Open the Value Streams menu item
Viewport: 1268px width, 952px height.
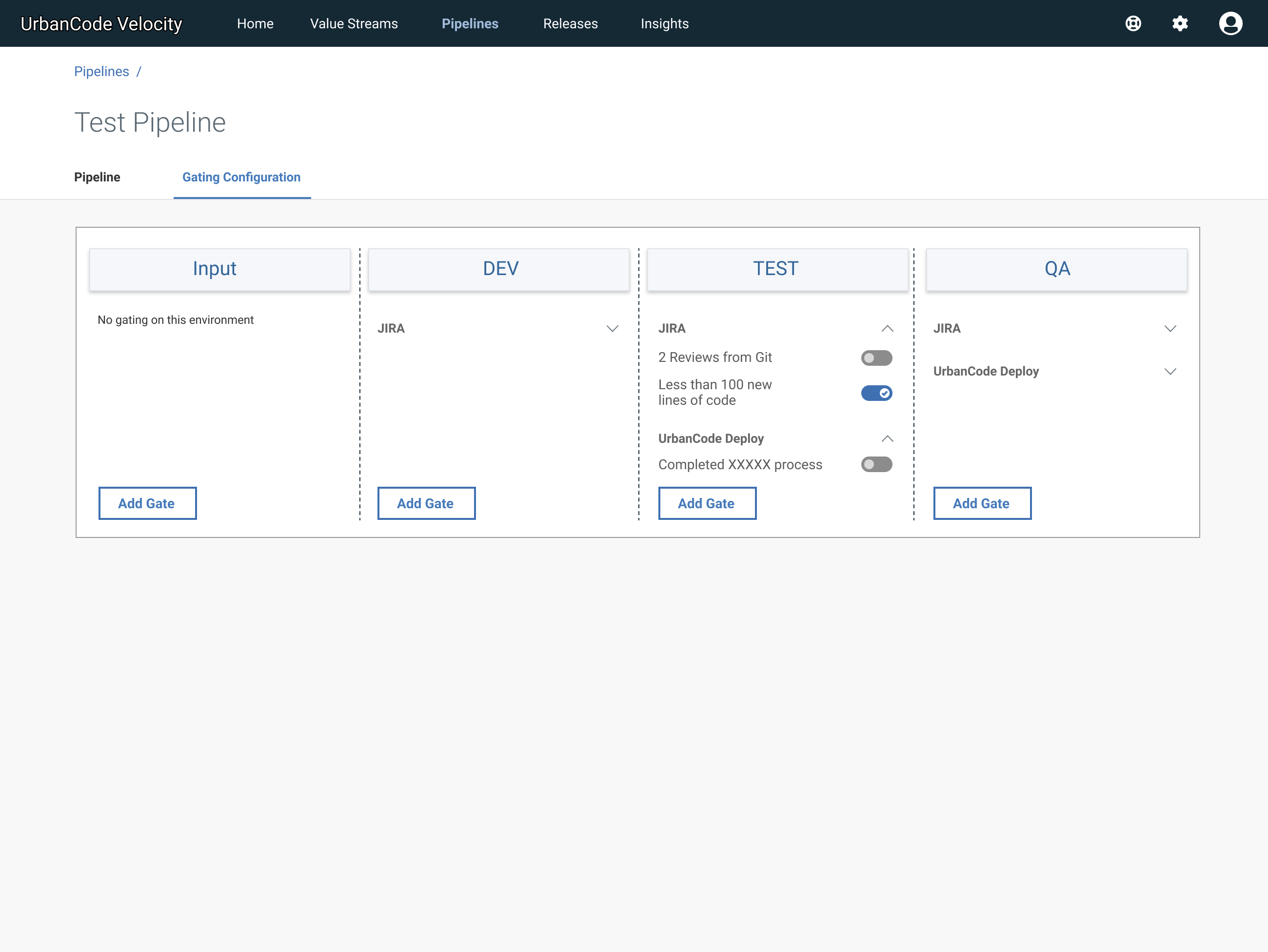pyautogui.click(x=354, y=23)
